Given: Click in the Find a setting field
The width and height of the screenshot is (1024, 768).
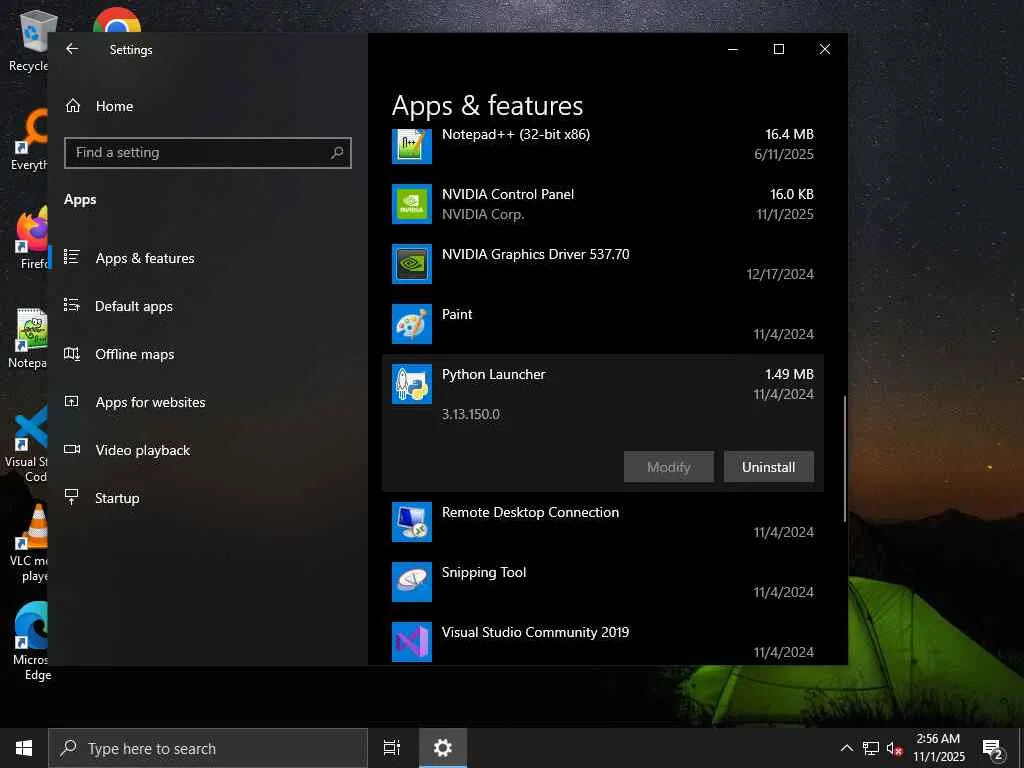Looking at the screenshot, I should pos(208,152).
